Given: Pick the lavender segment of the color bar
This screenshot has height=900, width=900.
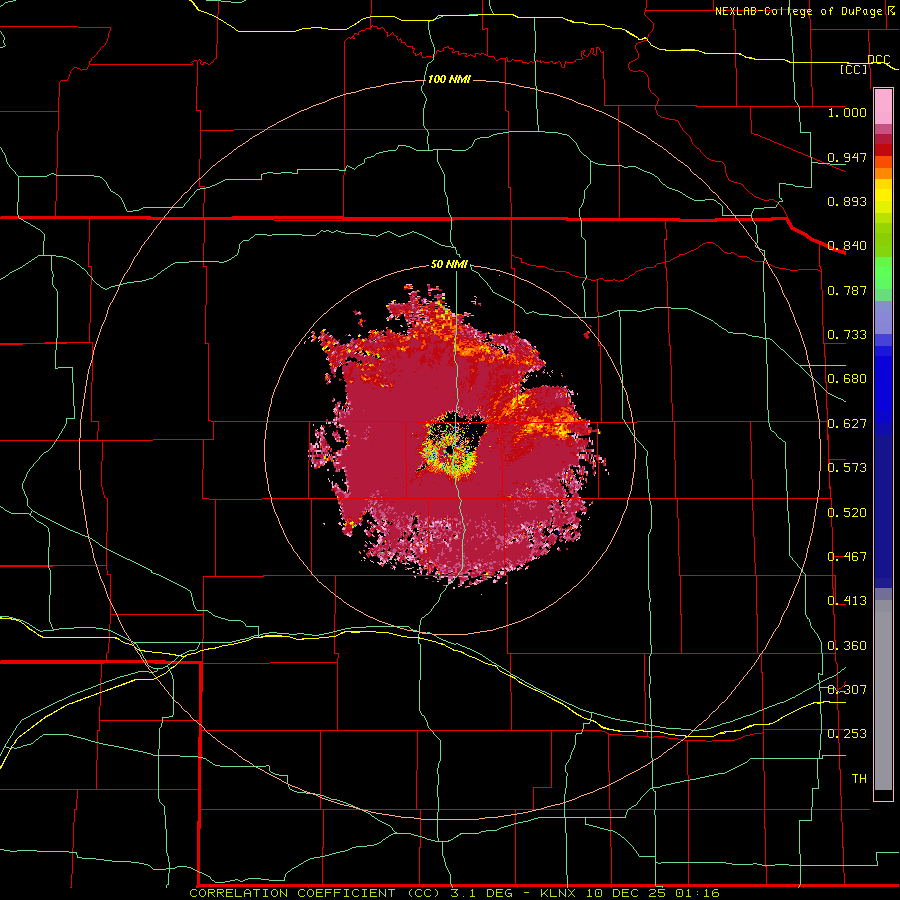Looking at the screenshot, I should point(883,317).
